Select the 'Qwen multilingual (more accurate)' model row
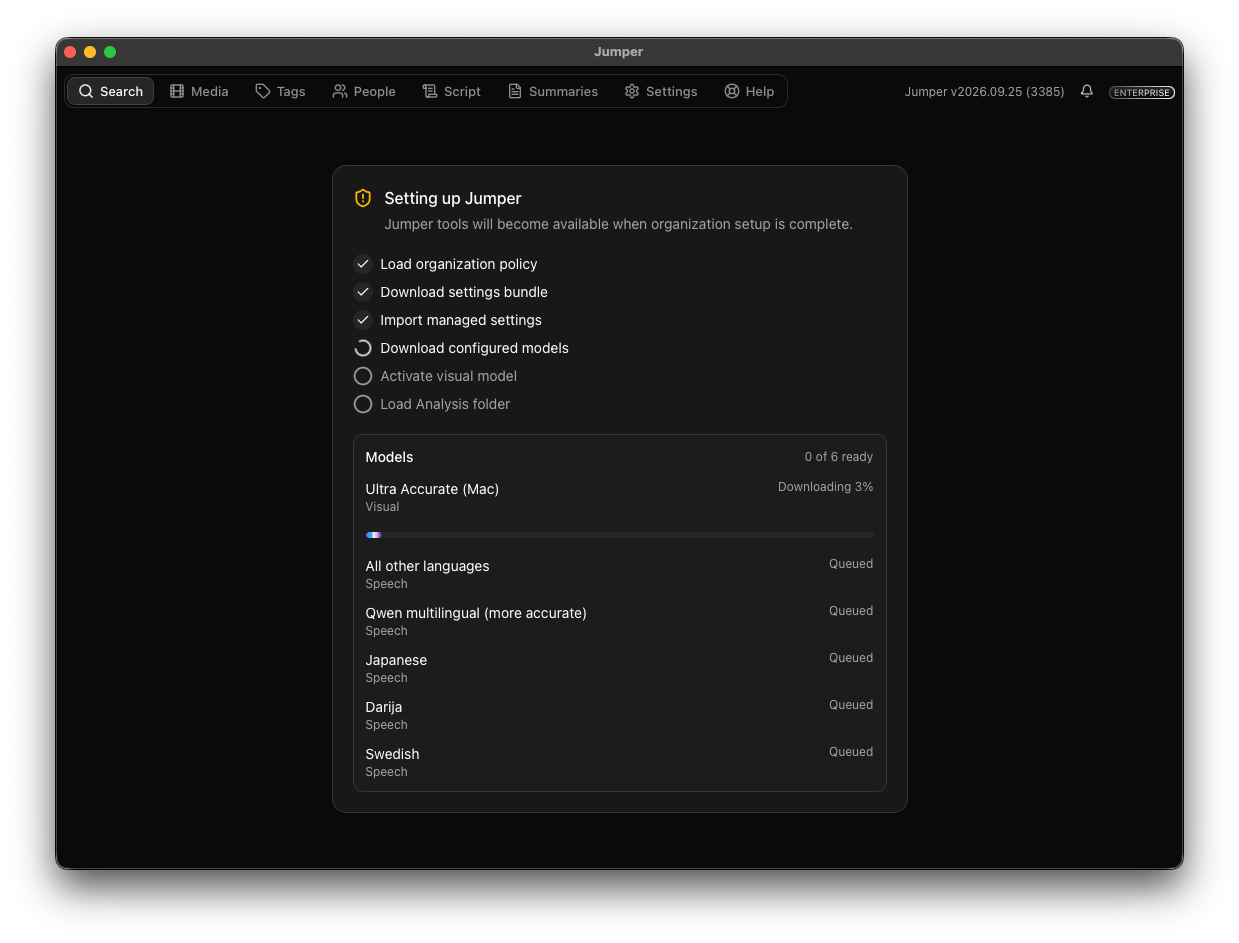This screenshot has width=1239, height=943. click(x=620, y=621)
